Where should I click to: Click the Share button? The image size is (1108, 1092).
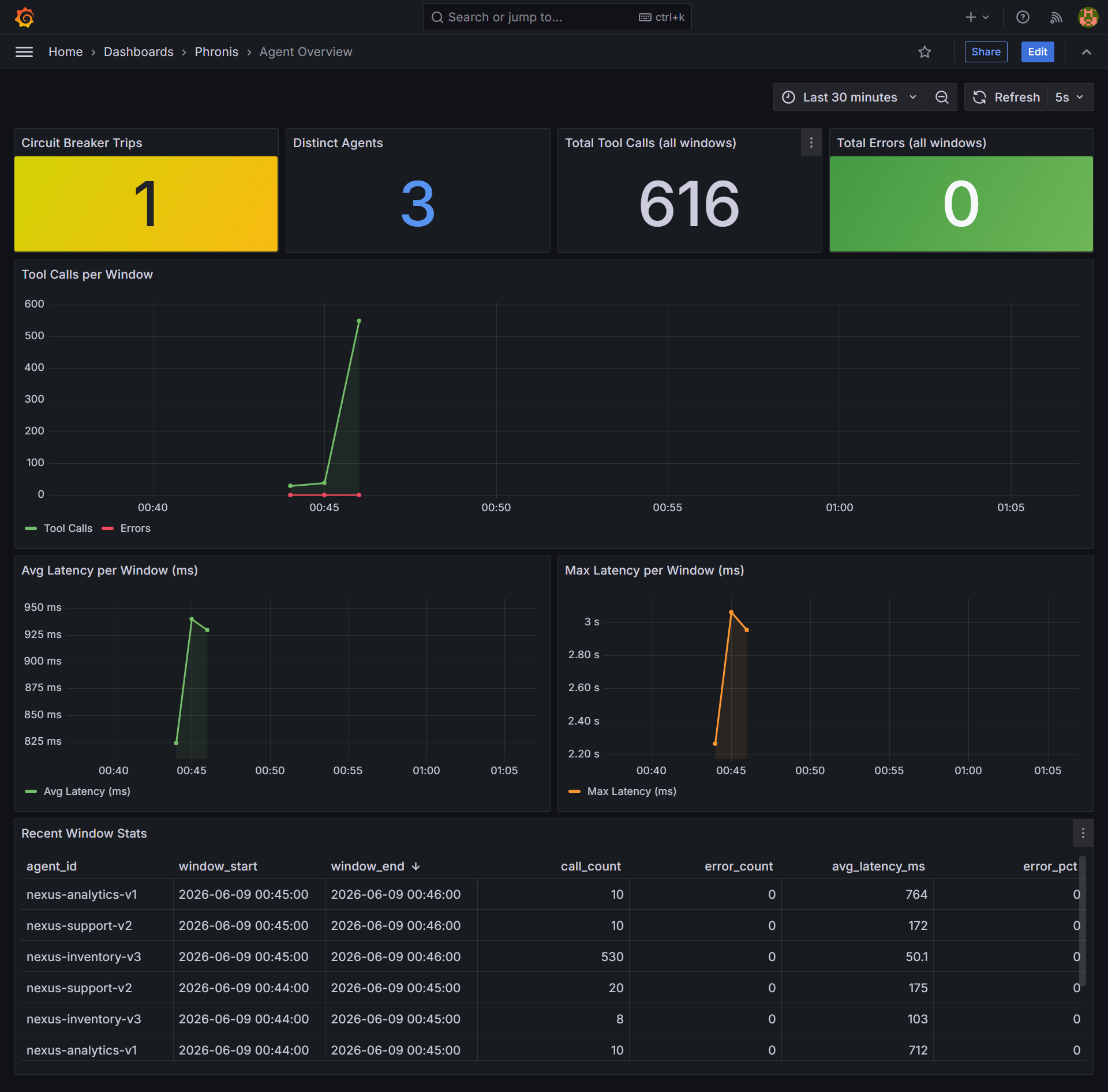986,52
